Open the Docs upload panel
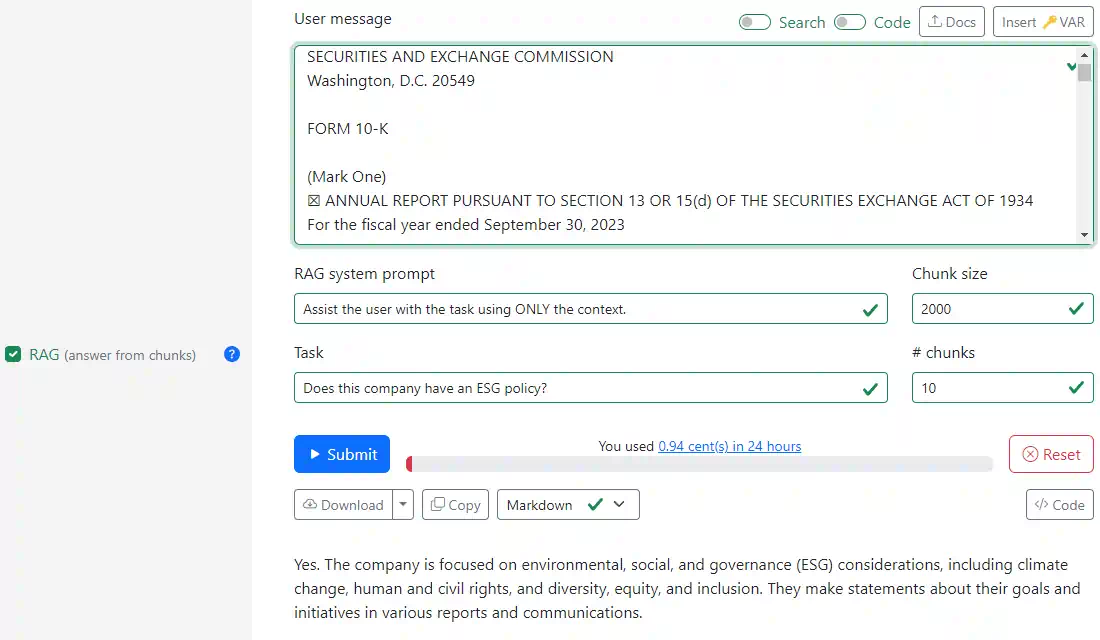1100x640 pixels. (951, 21)
